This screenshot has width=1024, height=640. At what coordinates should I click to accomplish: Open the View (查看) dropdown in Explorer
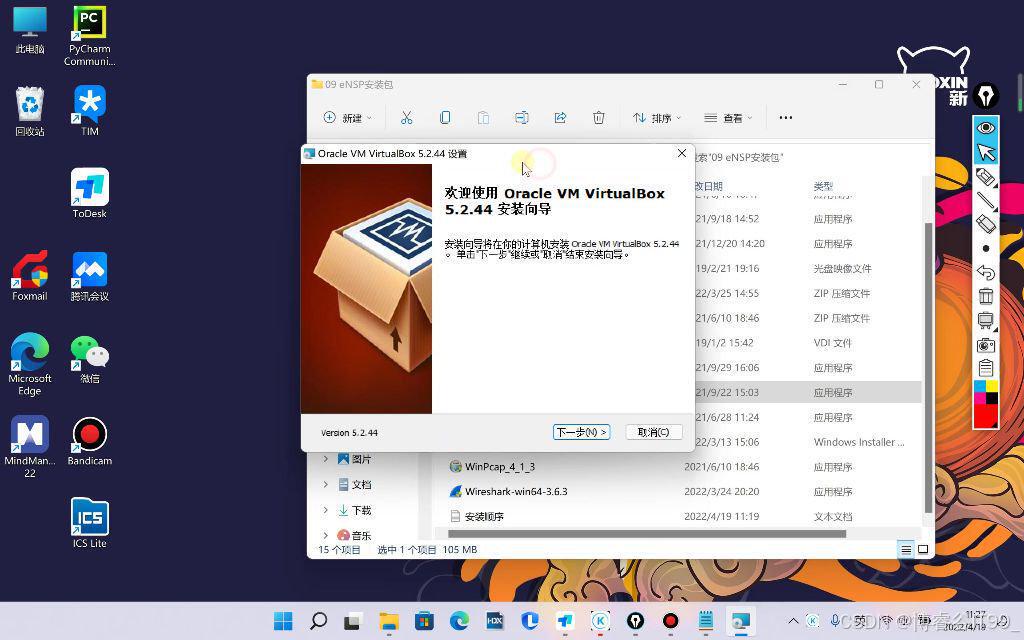(728, 118)
